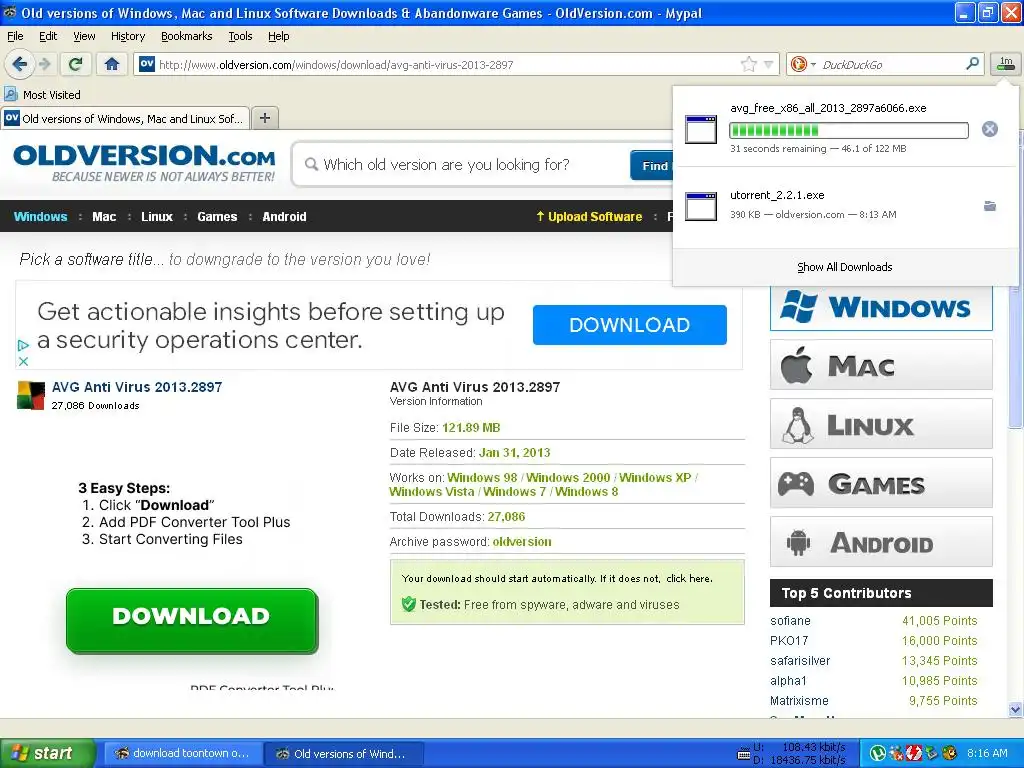Image resolution: width=1024 pixels, height=768 pixels.
Task: Cancel the avg_free download
Action: pyautogui.click(x=989, y=129)
